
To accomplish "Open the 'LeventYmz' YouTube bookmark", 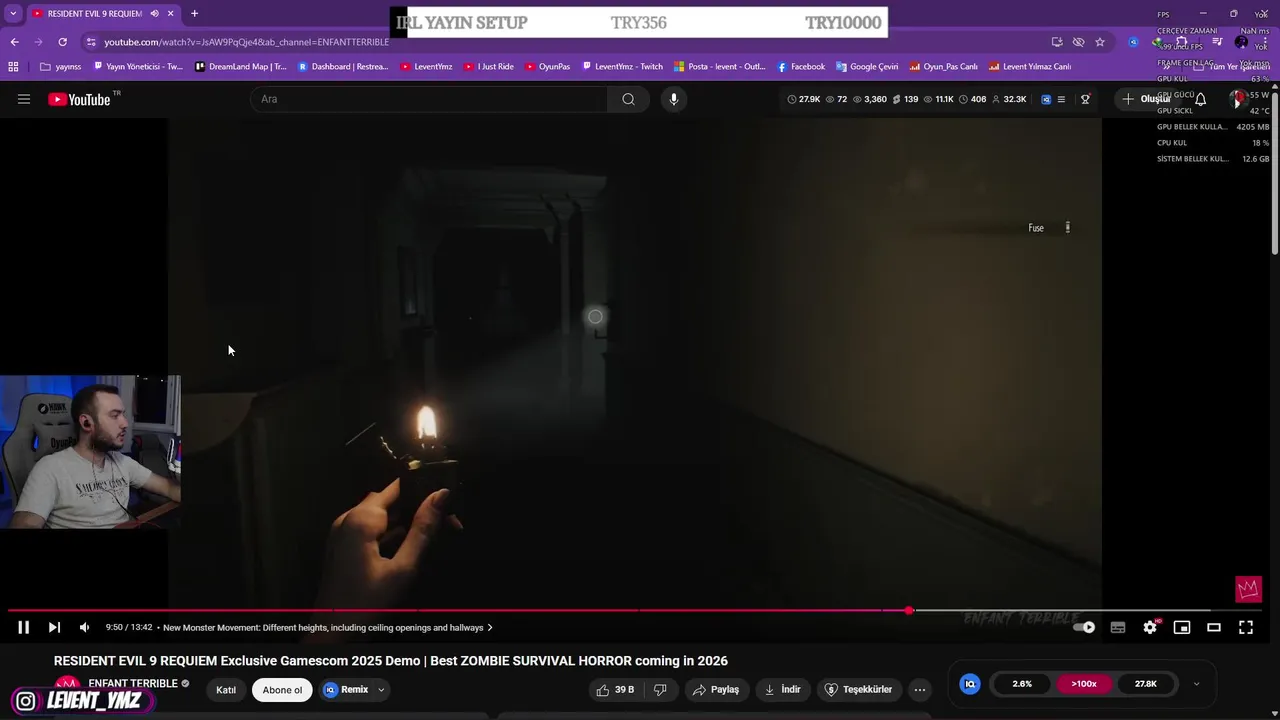I will click(x=426, y=67).
